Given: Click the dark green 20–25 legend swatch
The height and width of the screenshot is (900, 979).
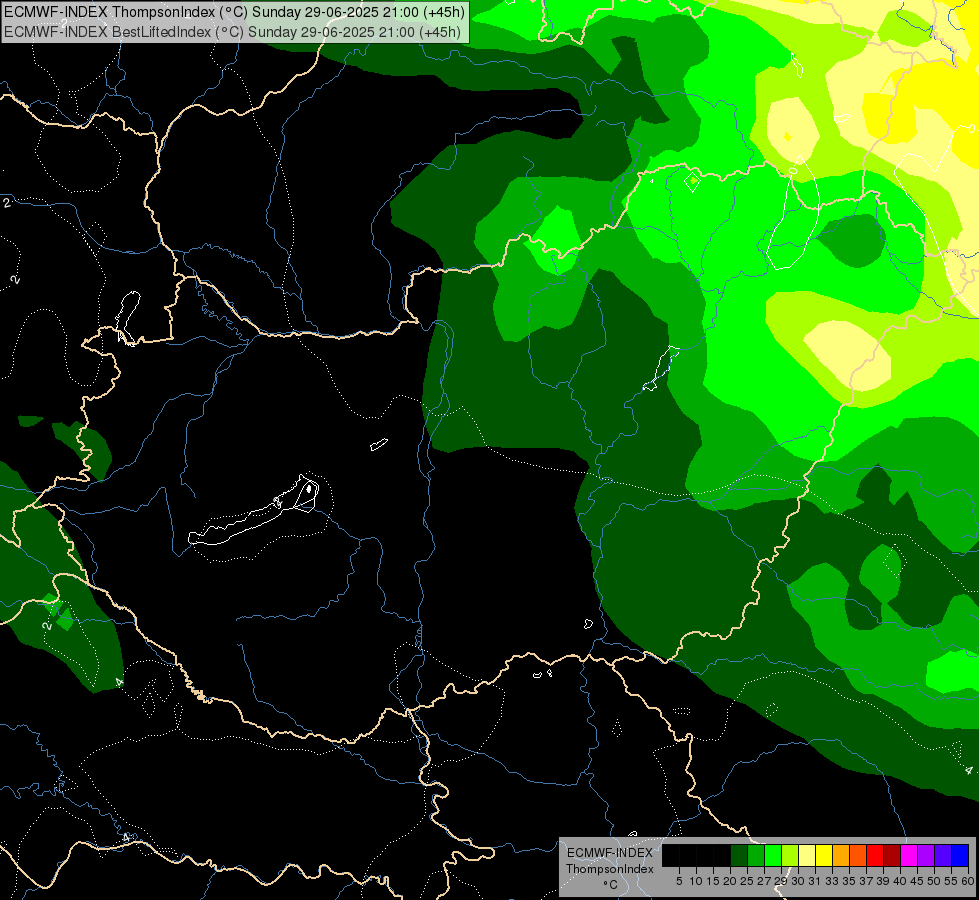Looking at the screenshot, I should click(739, 855).
